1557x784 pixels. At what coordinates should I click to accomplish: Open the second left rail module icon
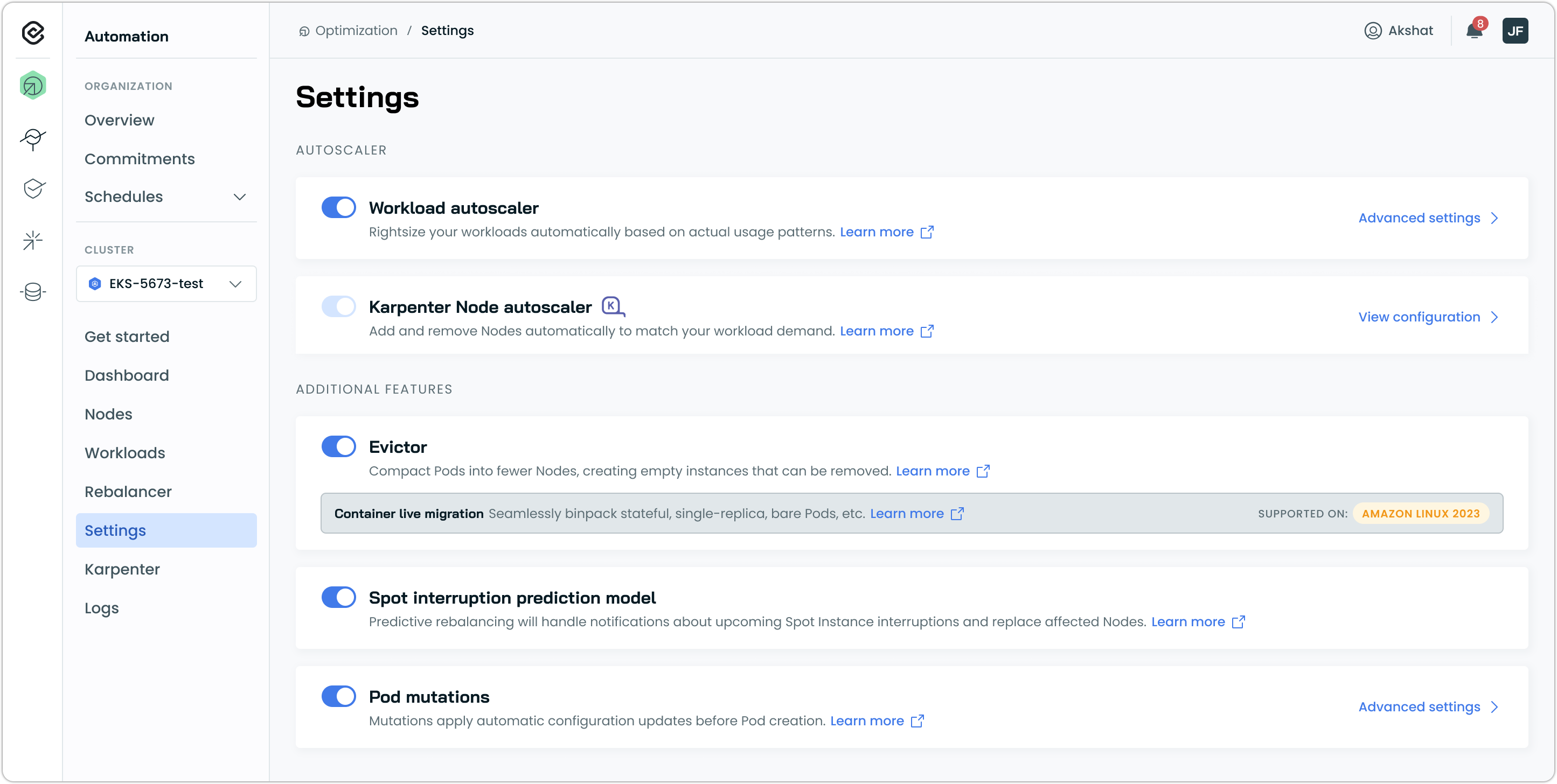coord(33,138)
